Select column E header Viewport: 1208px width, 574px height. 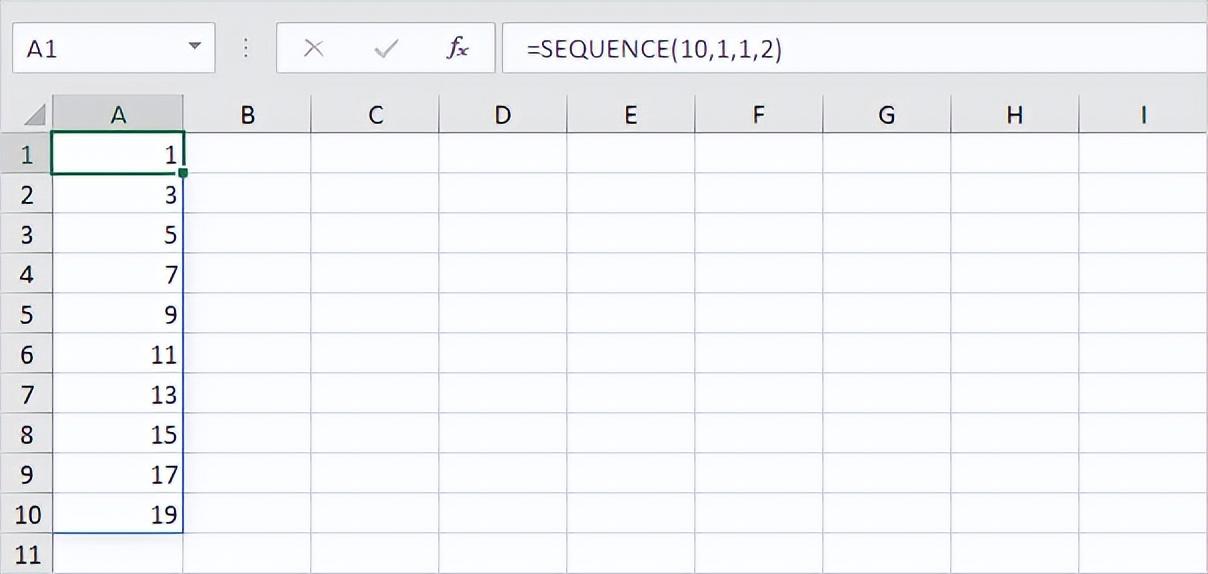coord(631,115)
